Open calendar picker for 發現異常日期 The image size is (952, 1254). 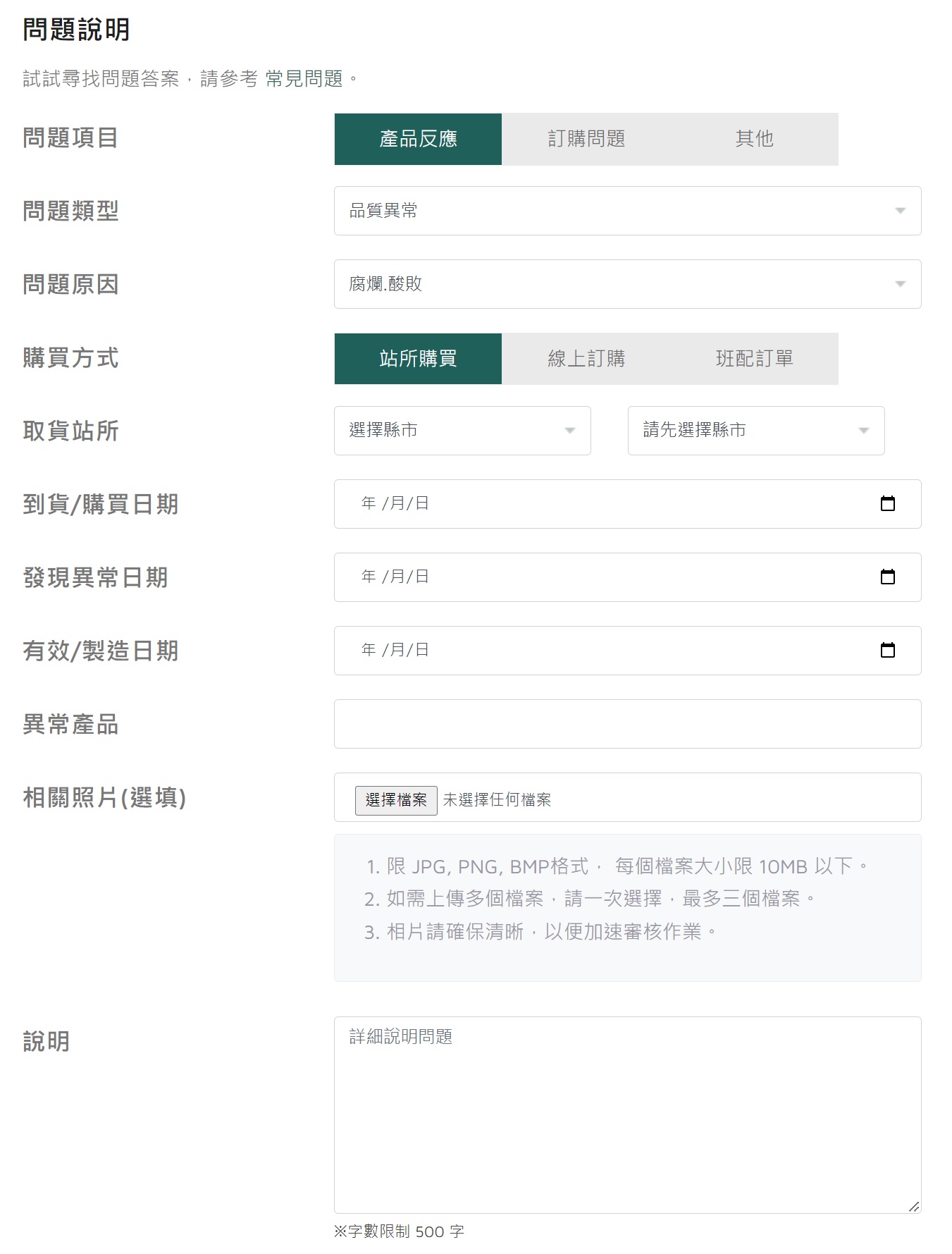pos(887,577)
